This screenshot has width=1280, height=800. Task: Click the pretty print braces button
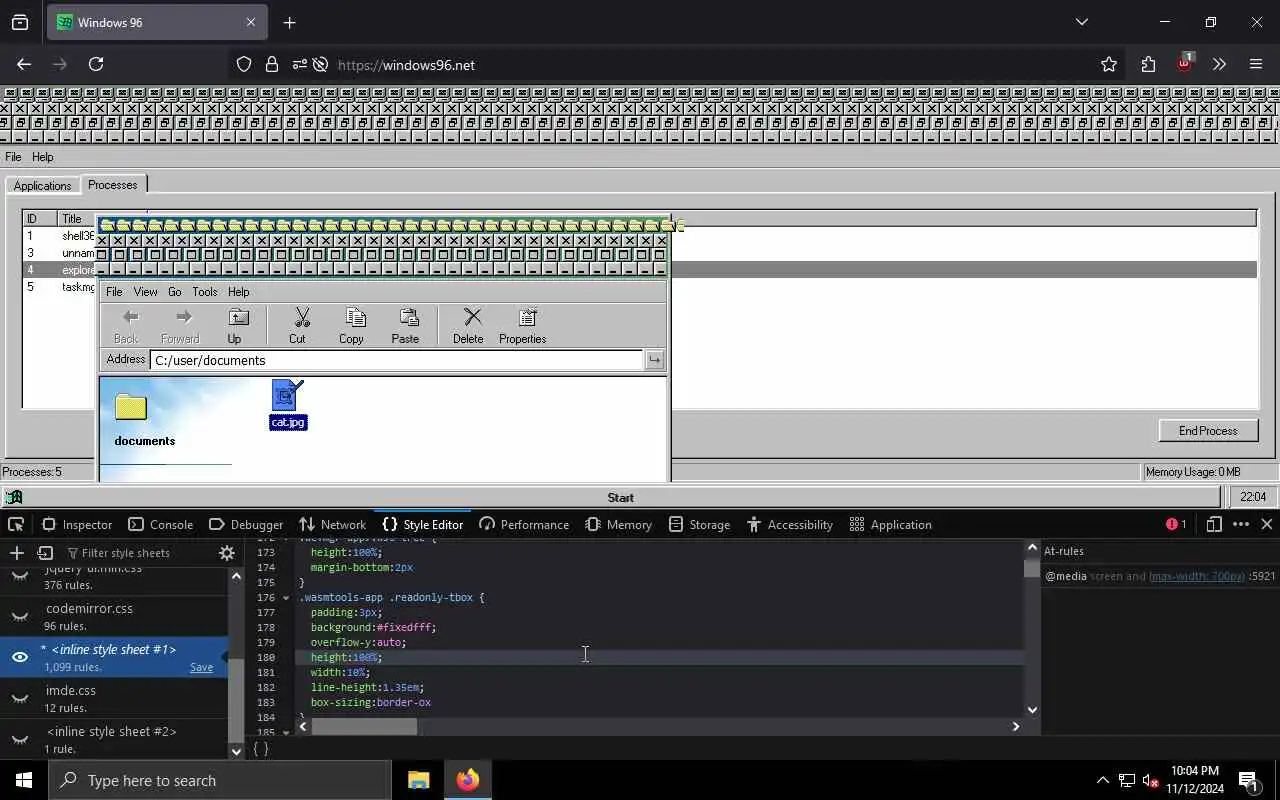261,748
